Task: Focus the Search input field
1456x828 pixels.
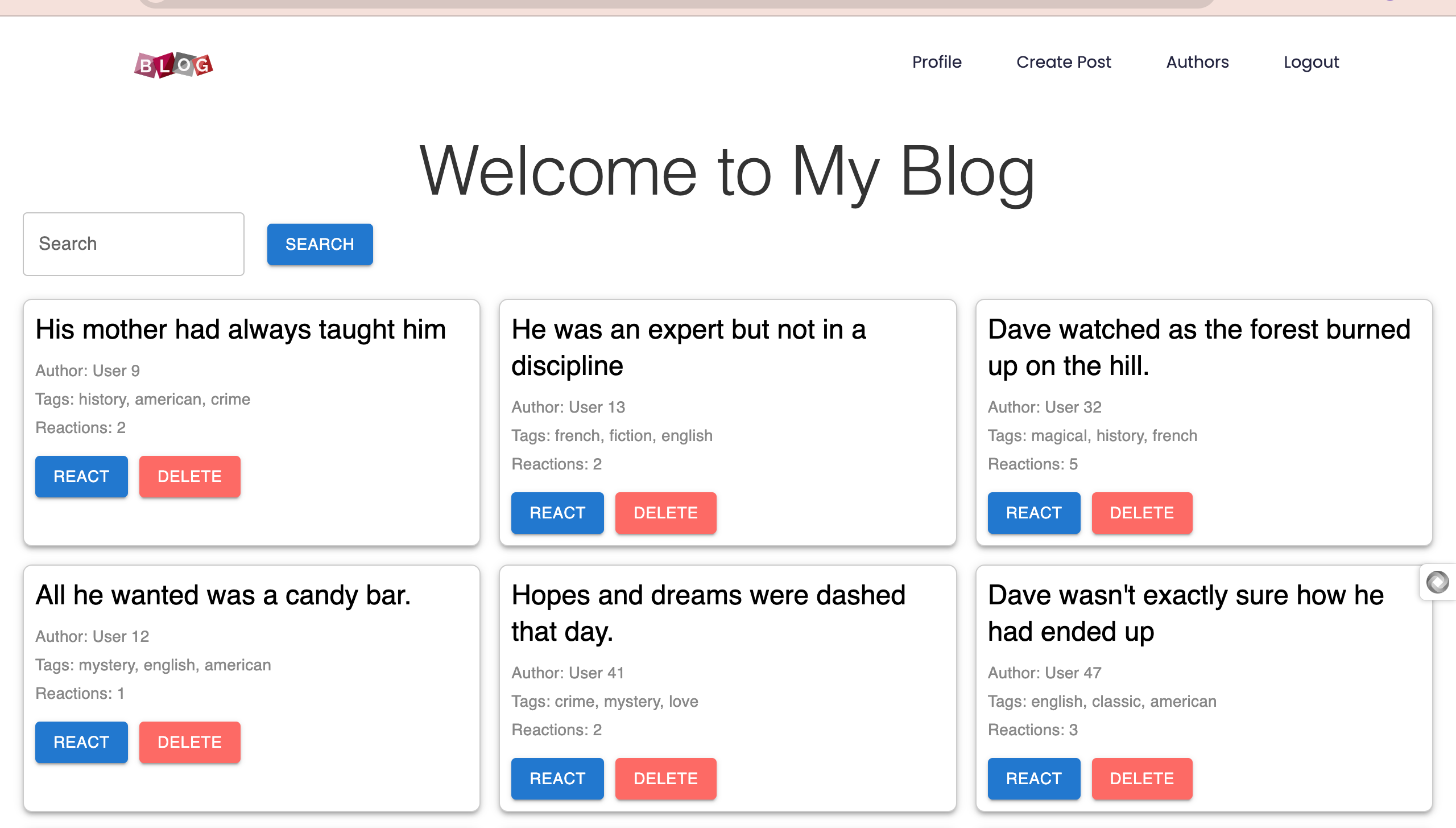Action: (134, 244)
